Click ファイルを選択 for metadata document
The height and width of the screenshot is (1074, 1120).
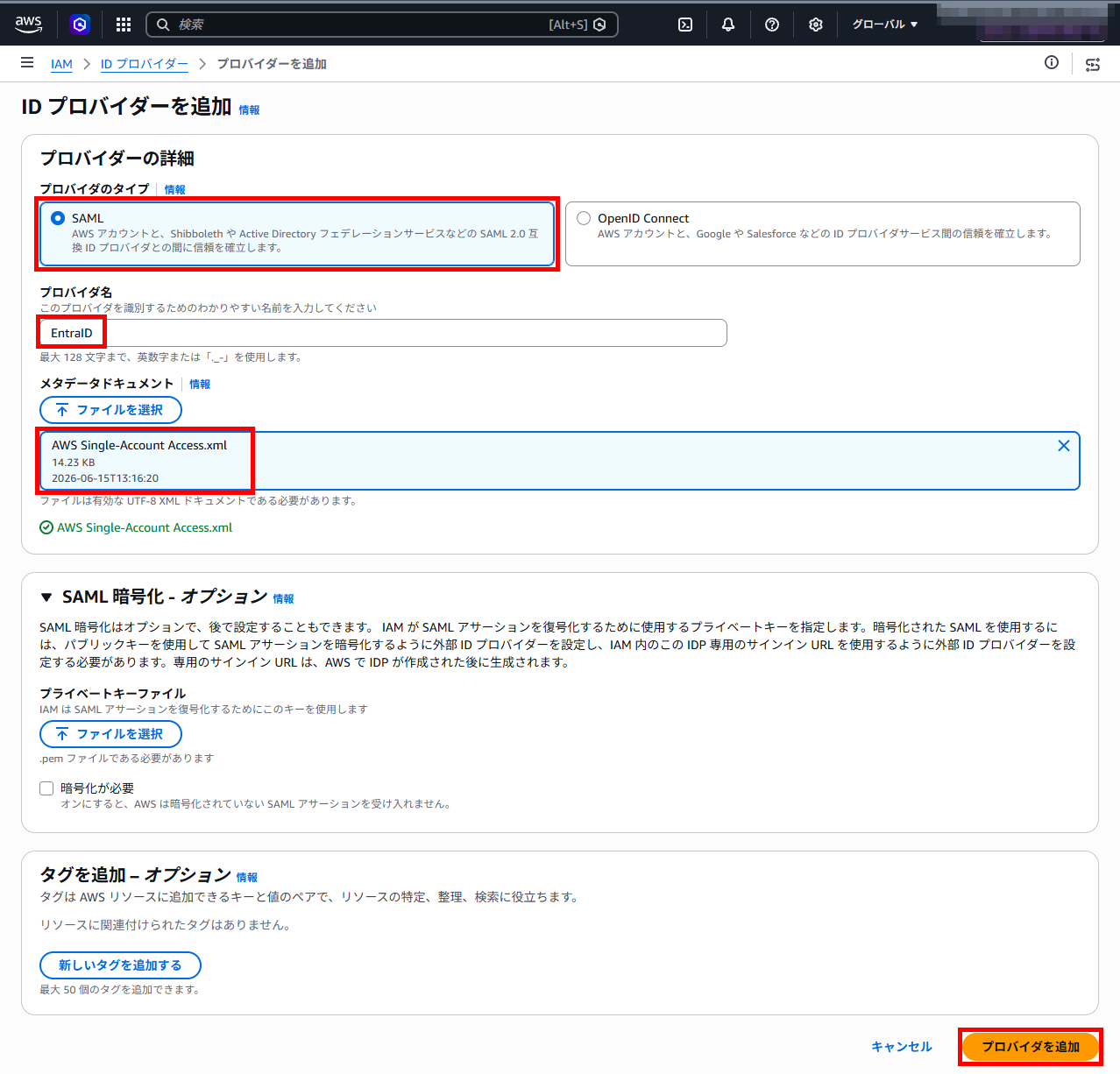click(110, 410)
